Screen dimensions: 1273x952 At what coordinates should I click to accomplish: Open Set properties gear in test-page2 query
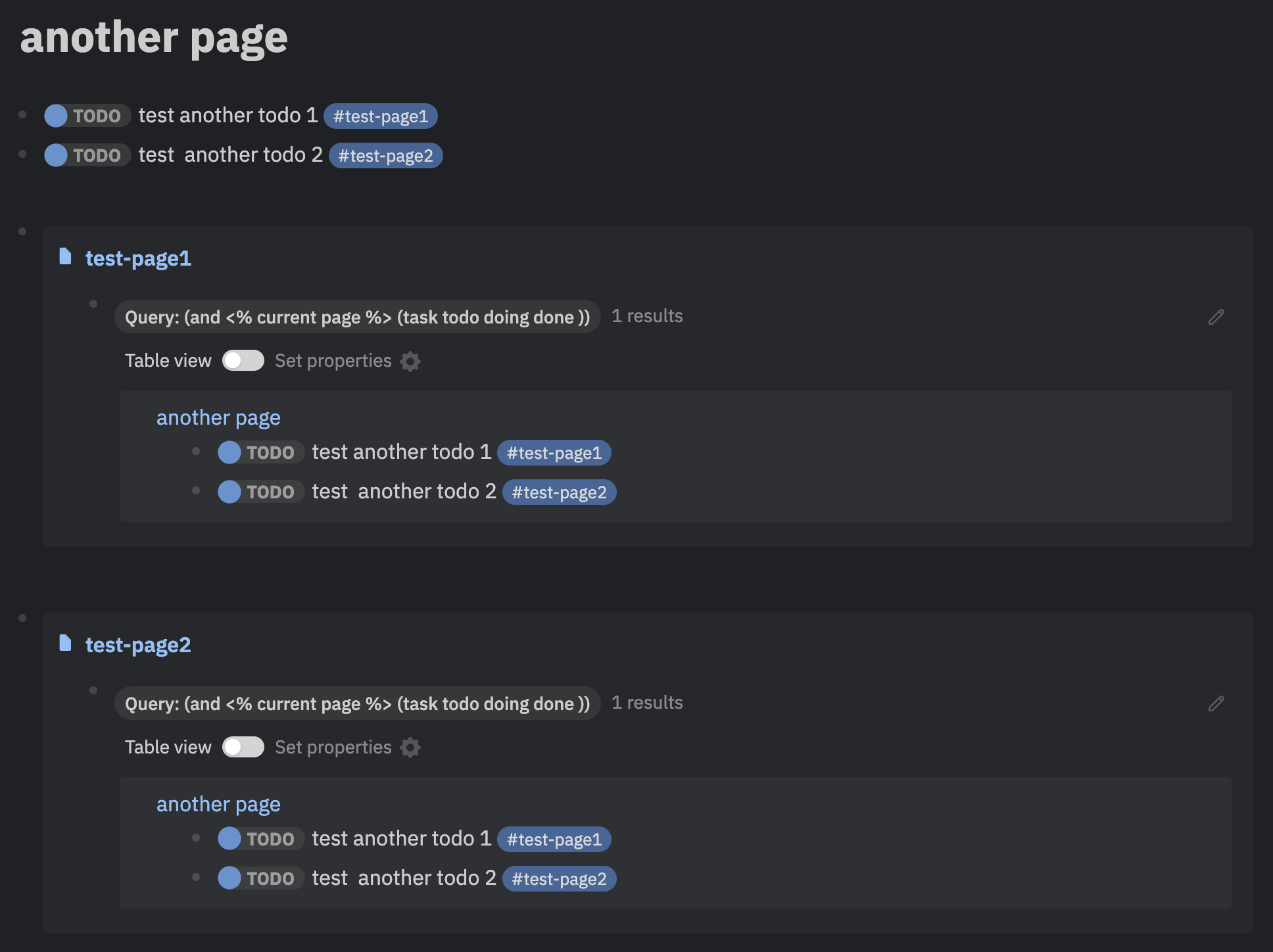(x=410, y=748)
